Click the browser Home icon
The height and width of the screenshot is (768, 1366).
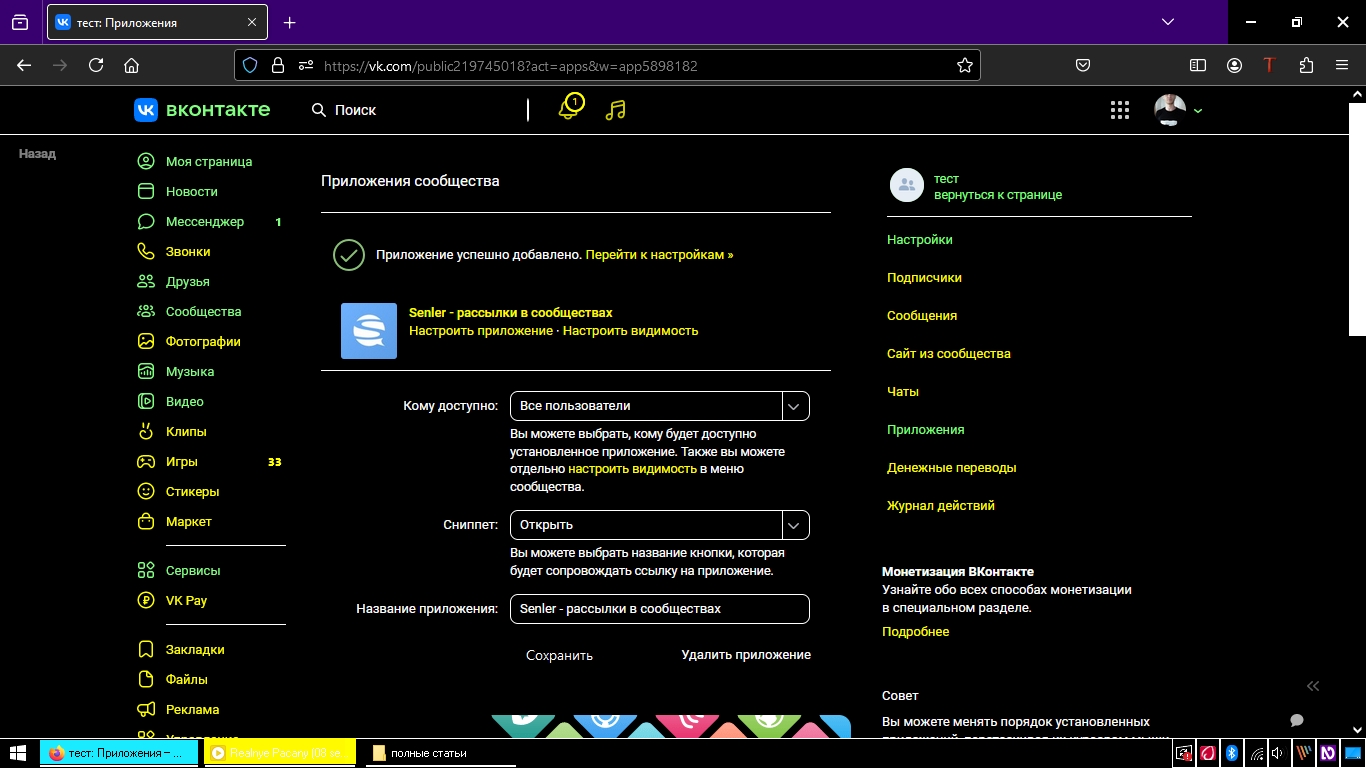[x=131, y=65]
